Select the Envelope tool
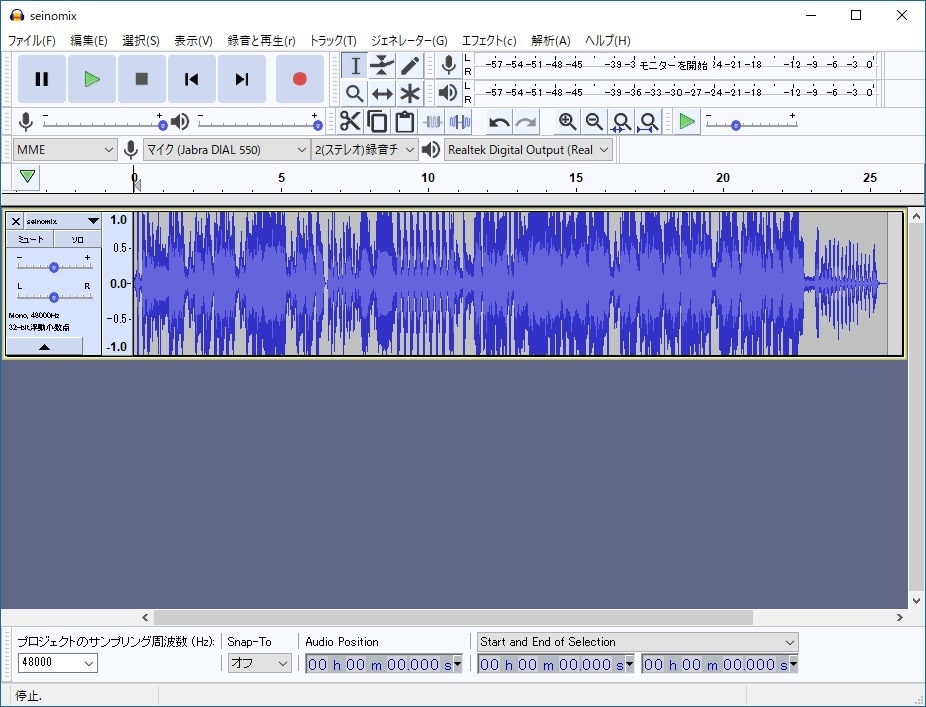 click(x=382, y=66)
